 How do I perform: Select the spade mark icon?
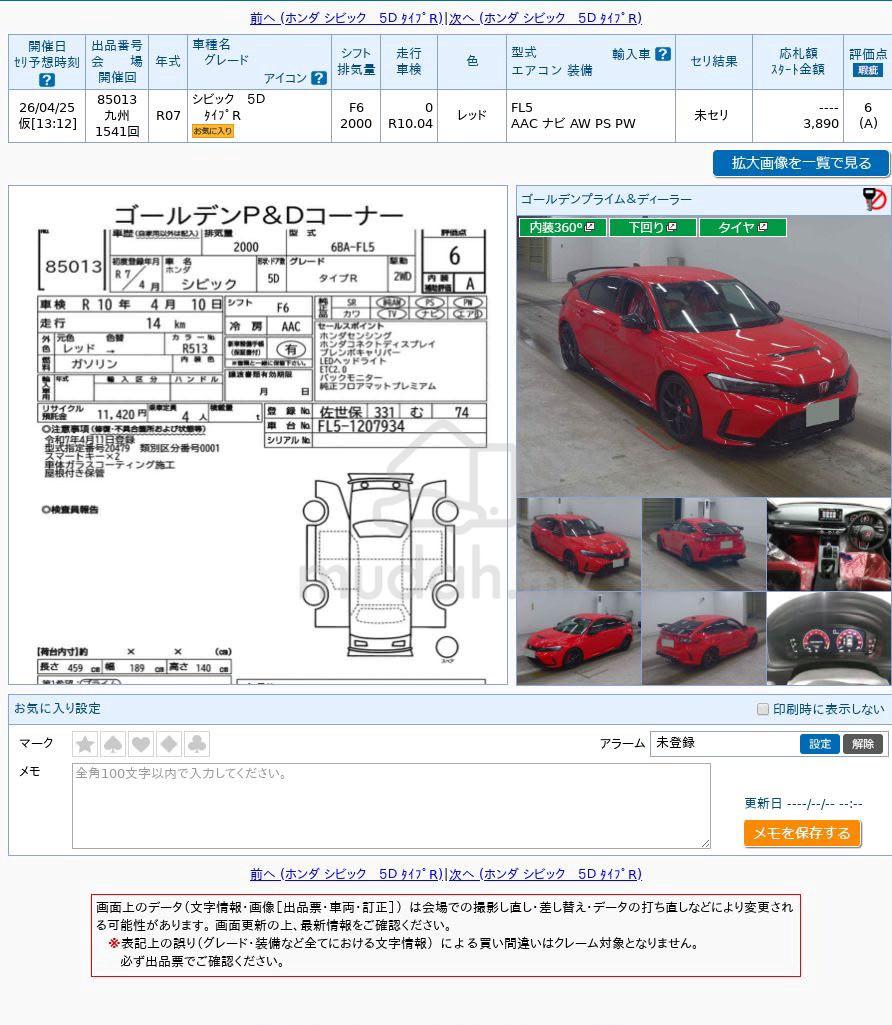tap(113, 744)
